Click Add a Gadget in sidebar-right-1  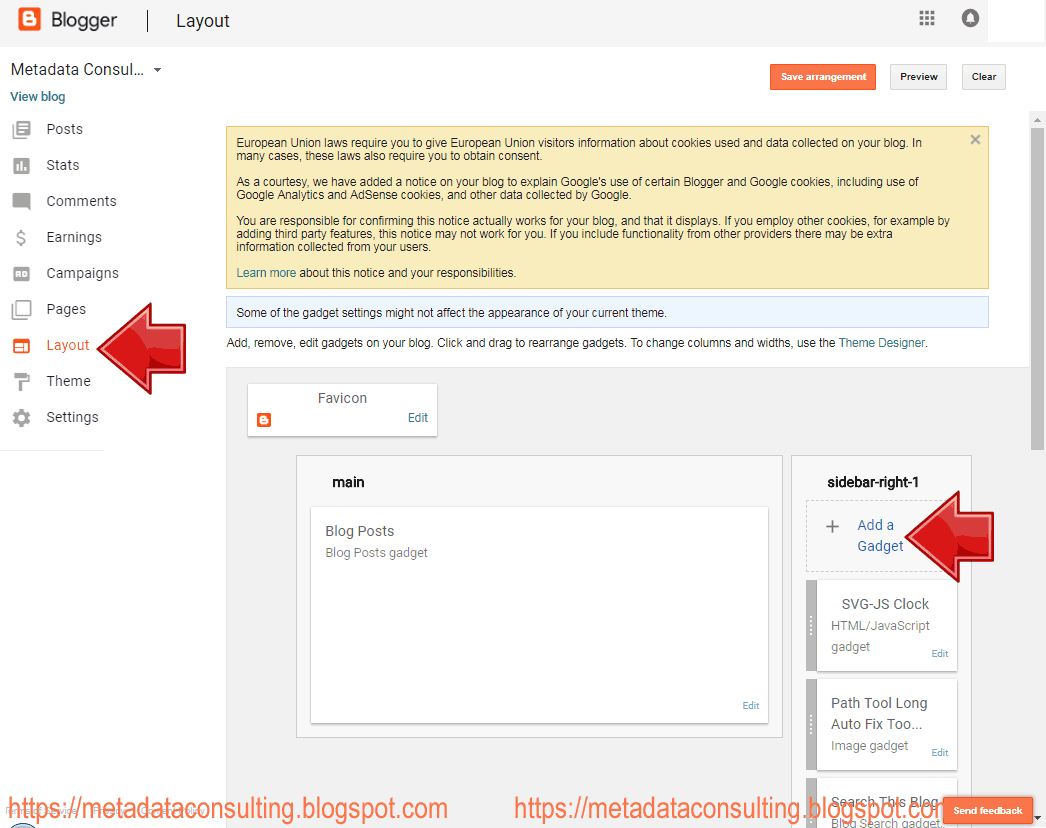coord(880,535)
